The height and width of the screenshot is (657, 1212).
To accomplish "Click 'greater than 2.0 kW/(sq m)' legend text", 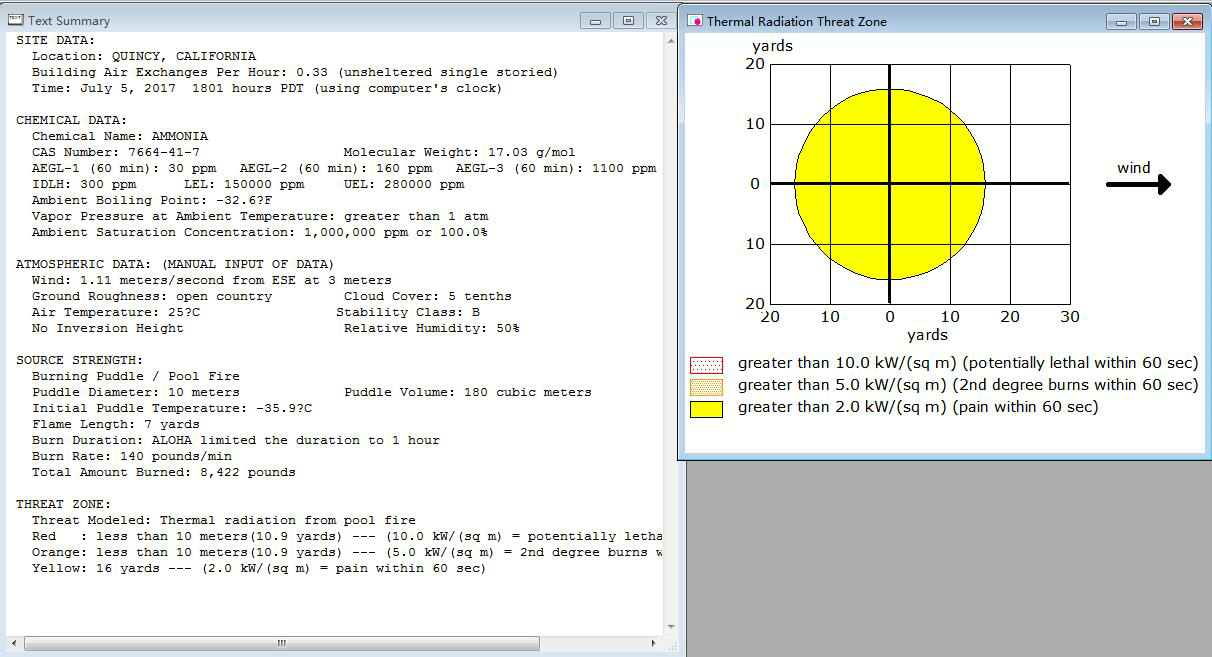I will (918, 407).
